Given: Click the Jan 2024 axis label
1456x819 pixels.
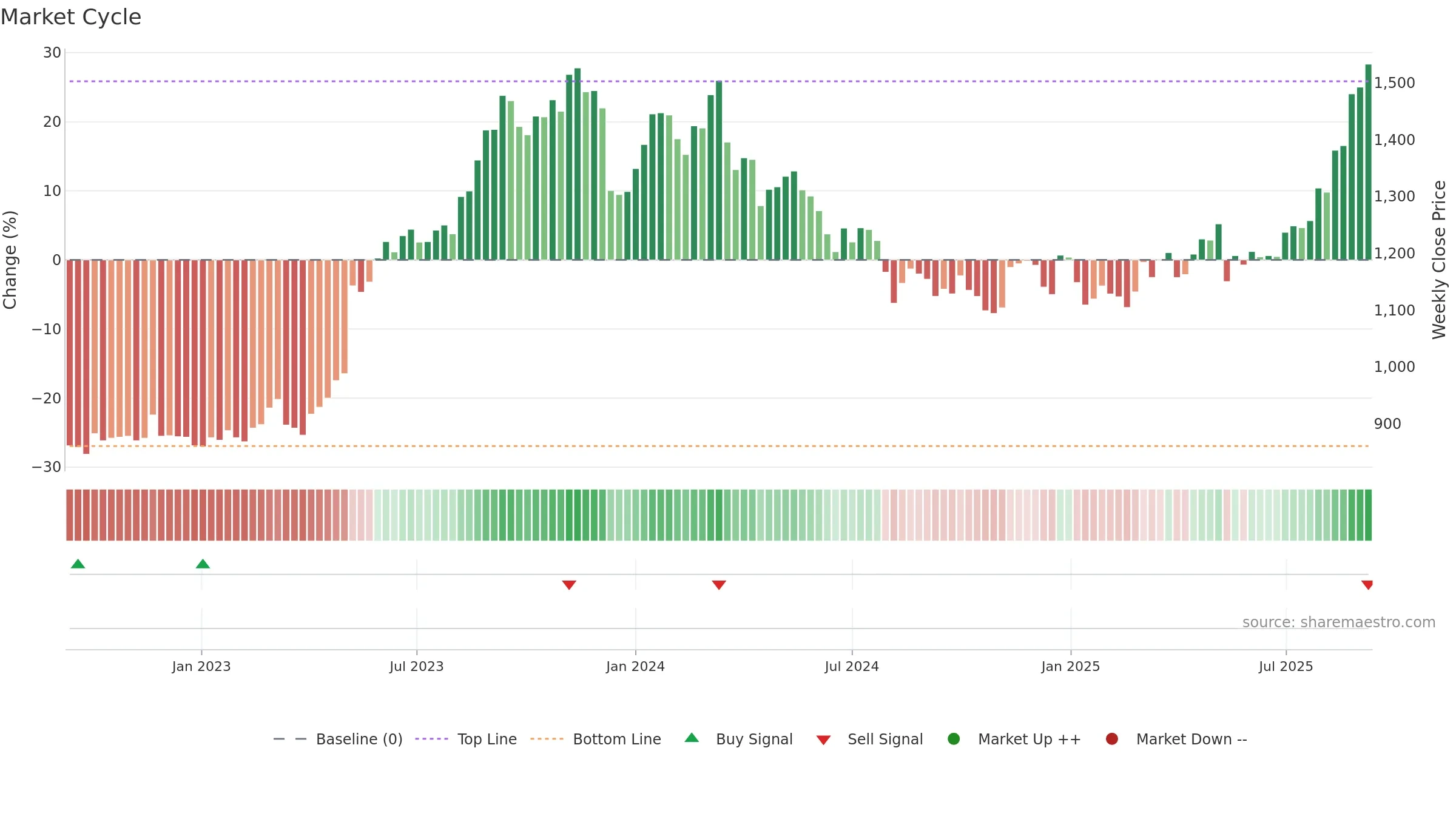Looking at the screenshot, I should pyautogui.click(x=636, y=667).
